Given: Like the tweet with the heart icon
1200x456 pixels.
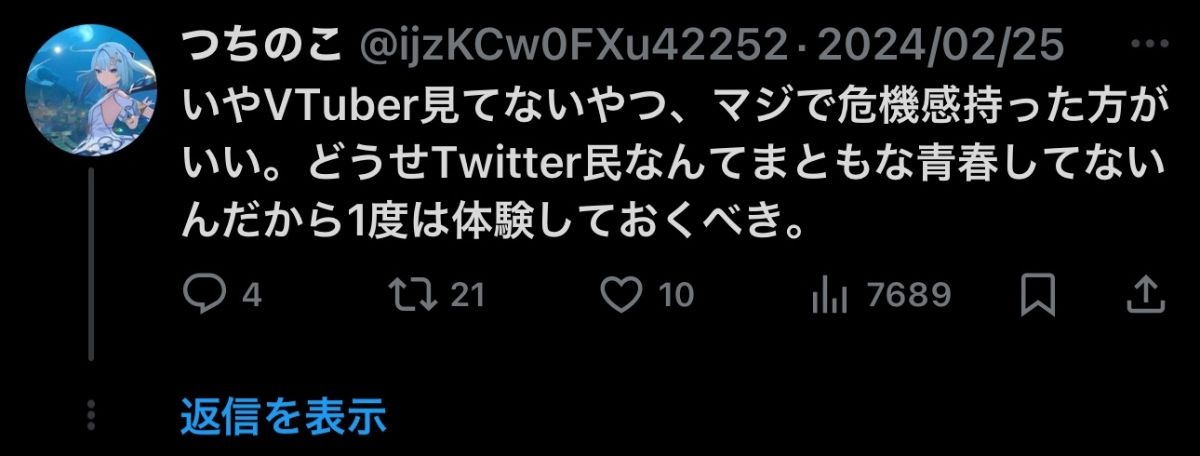Looking at the screenshot, I should click(x=626, y=294).
